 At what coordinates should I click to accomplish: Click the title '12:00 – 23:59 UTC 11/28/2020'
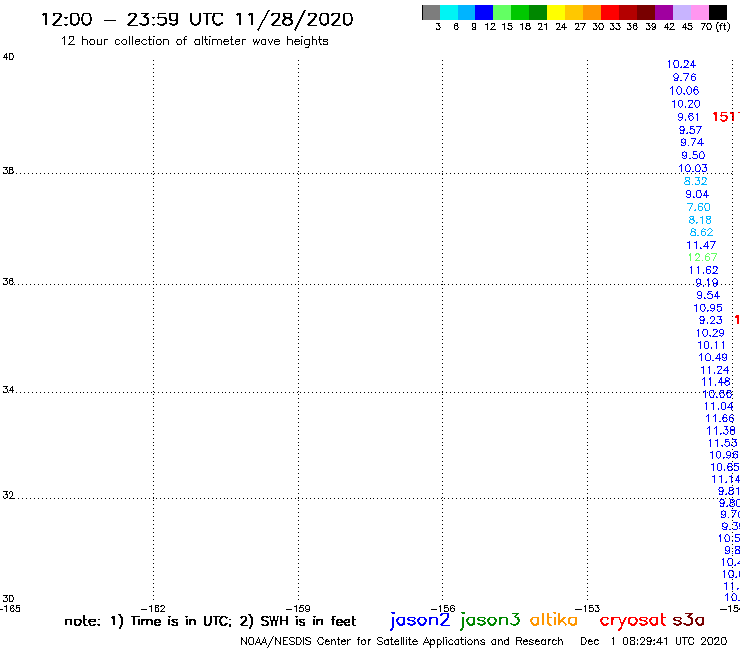tap(197, 19)
